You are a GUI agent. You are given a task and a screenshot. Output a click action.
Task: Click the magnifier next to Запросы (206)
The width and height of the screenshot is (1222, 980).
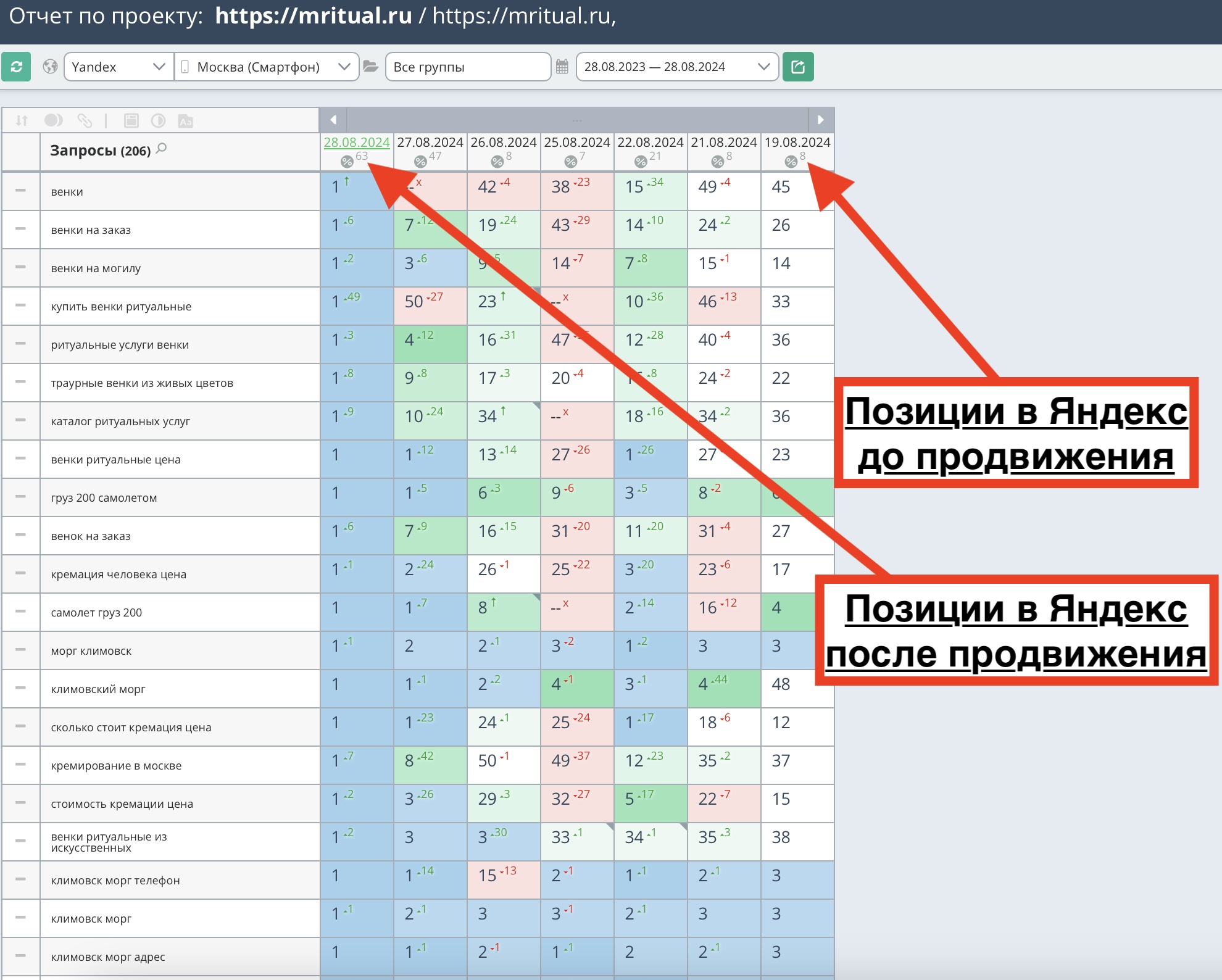coord(162,148)
